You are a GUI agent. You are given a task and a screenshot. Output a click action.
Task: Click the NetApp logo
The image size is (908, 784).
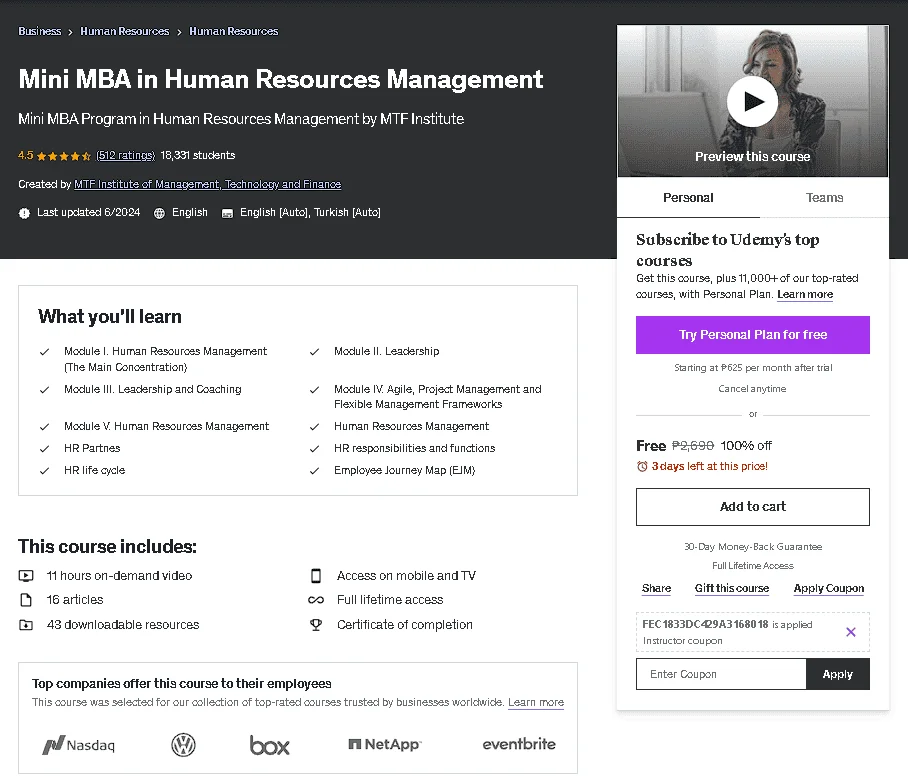tap(385, 745)
